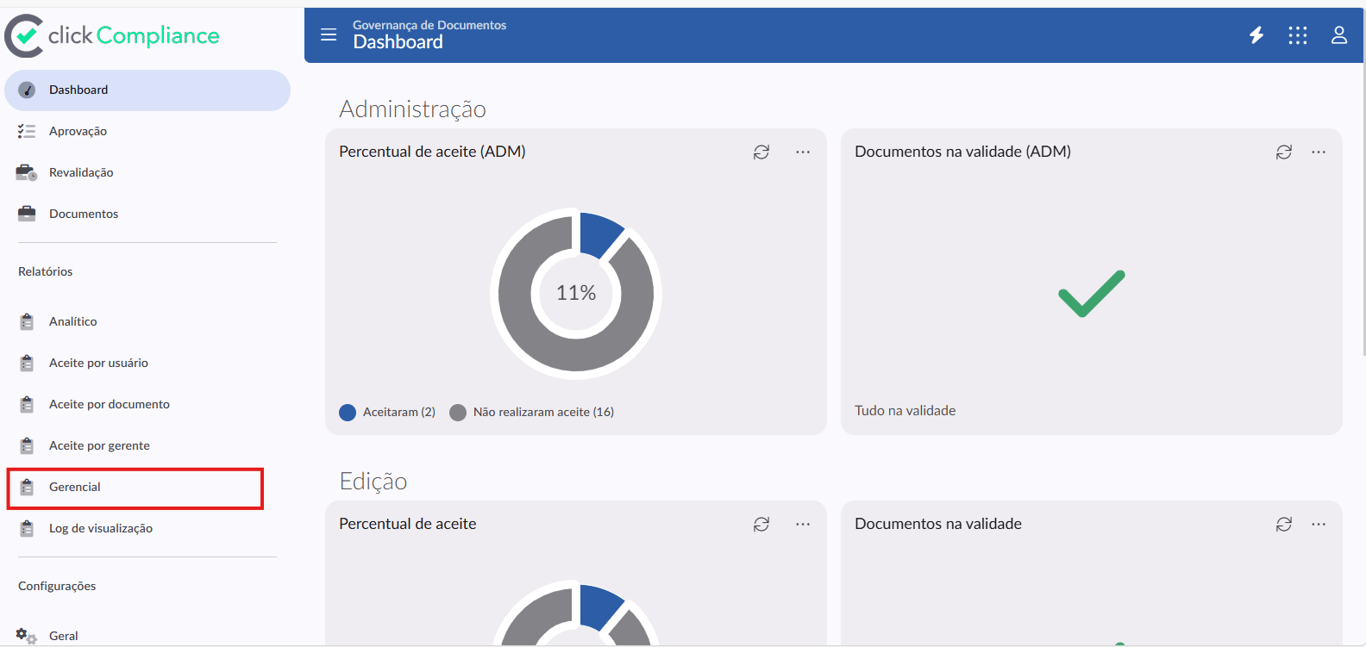Open the user profile icon
This screenshot has width=1366, height=647.
(x=1339, y=35)
